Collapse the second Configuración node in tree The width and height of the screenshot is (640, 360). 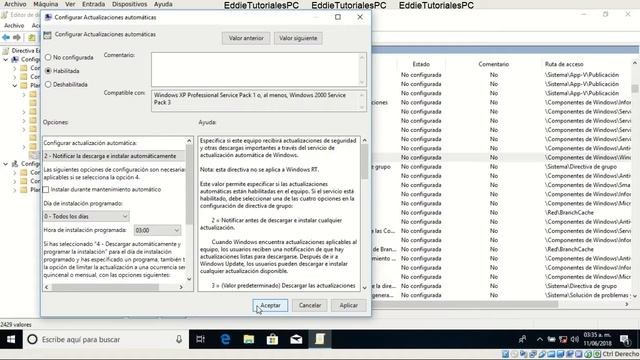[6, 164]
